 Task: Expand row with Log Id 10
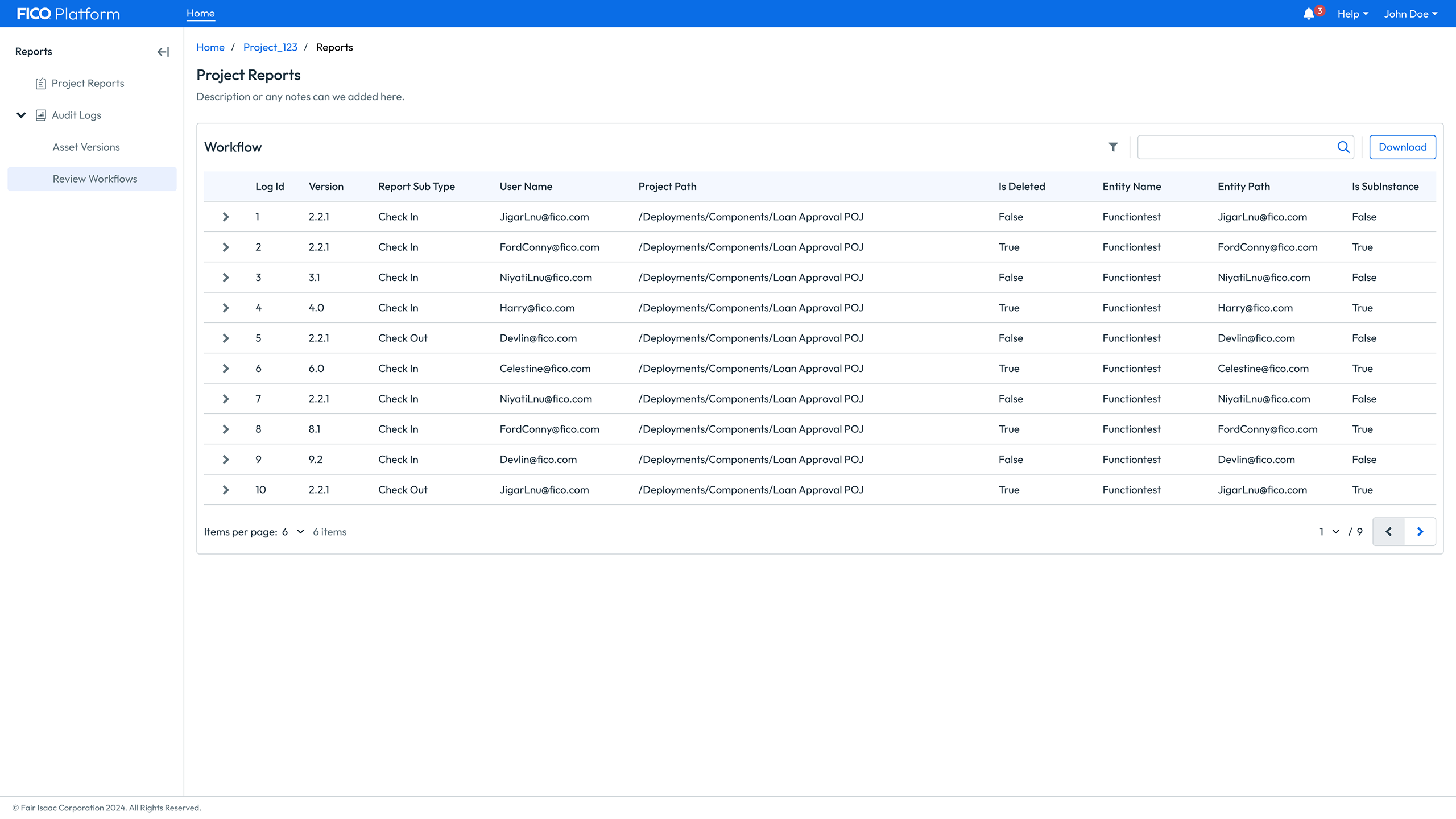[x=226, y=490]
